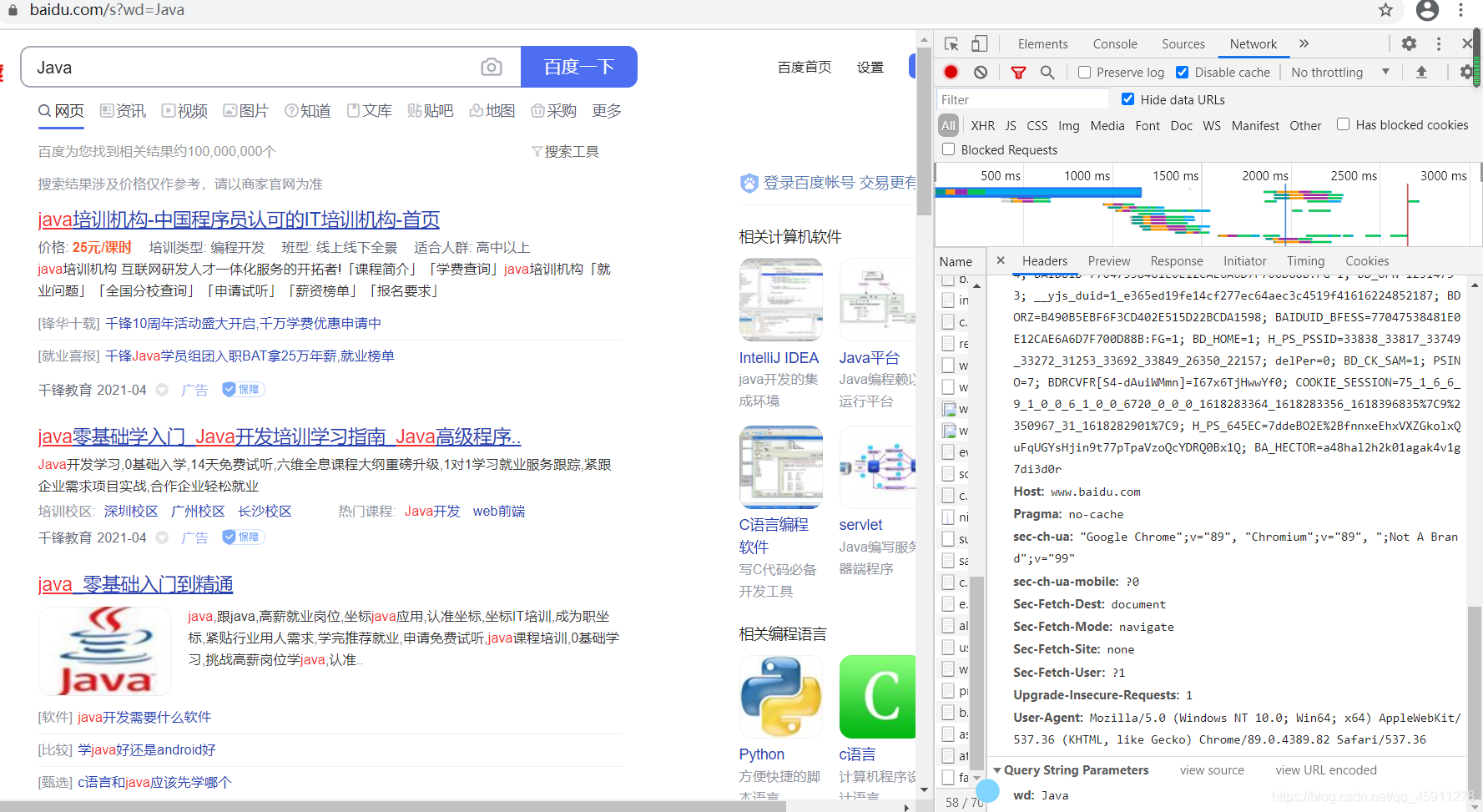Enable Has blocked cookies checkbox
This screenshot has width=1483, height=812.
(1343, 124)
